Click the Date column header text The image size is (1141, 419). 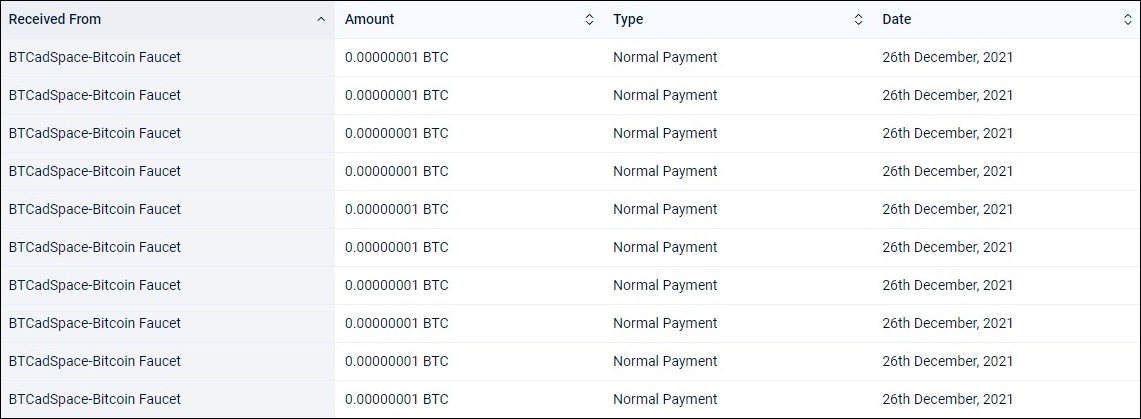click(x=896, y=20)
